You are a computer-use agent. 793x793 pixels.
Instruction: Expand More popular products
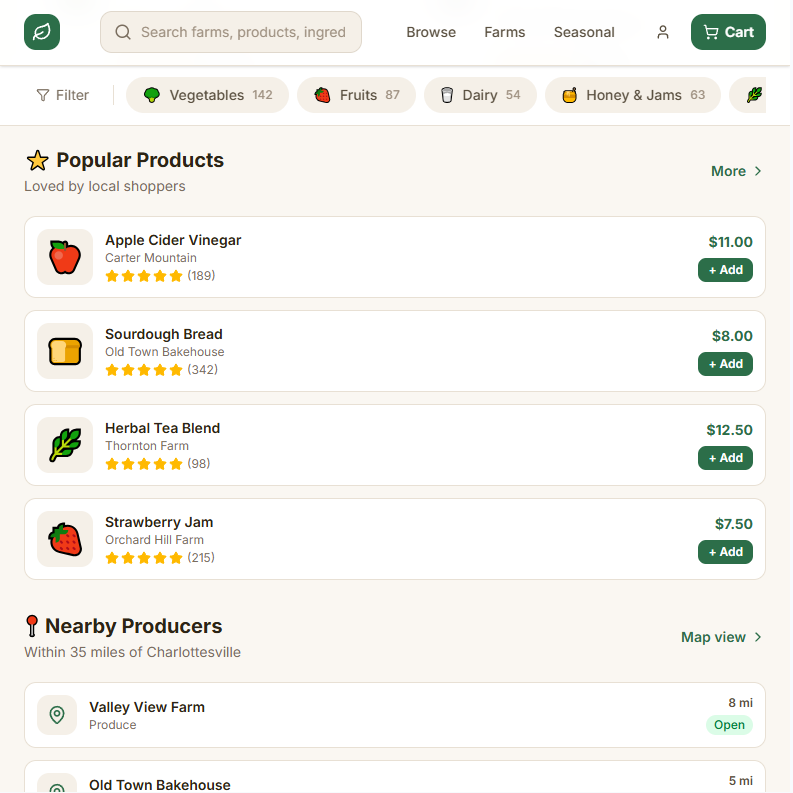point(736,171)
